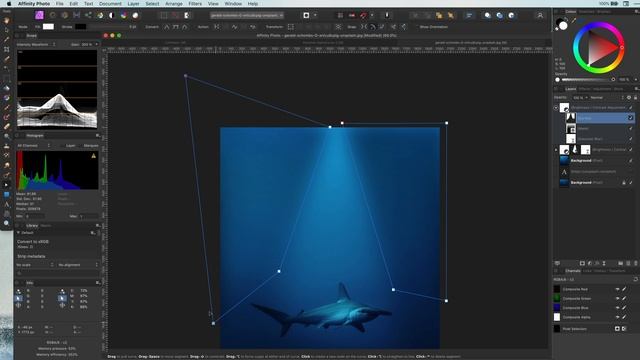Open the Normal blend mode dropdown
This screenshot has width=640, height=360.
point(606,98)
